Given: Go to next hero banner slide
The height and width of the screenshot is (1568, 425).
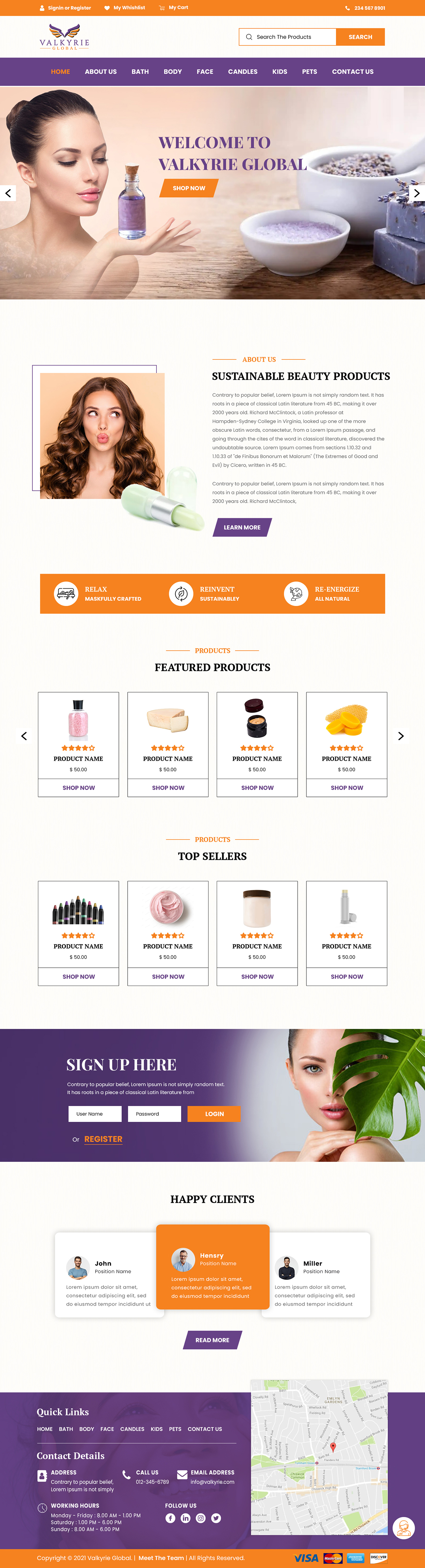Looking at the screenshot, I should (x=417, y=193).
